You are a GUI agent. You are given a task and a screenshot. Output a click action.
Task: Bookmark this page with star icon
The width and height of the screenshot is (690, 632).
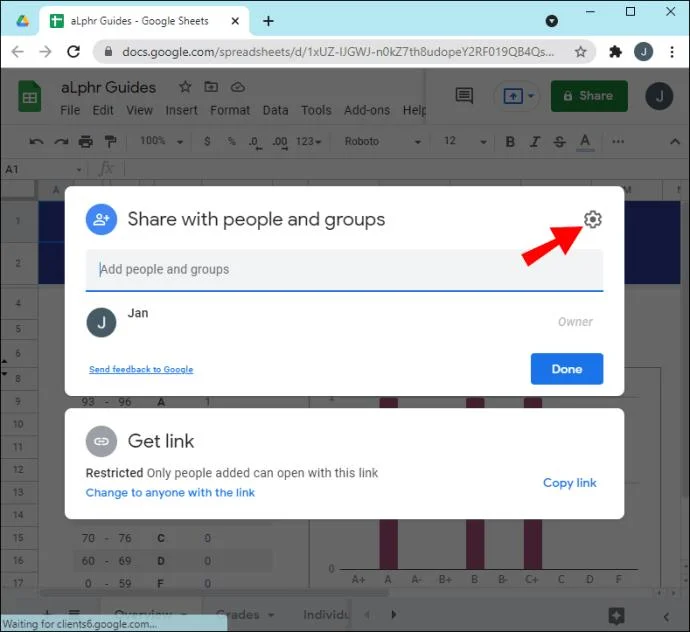580,51
